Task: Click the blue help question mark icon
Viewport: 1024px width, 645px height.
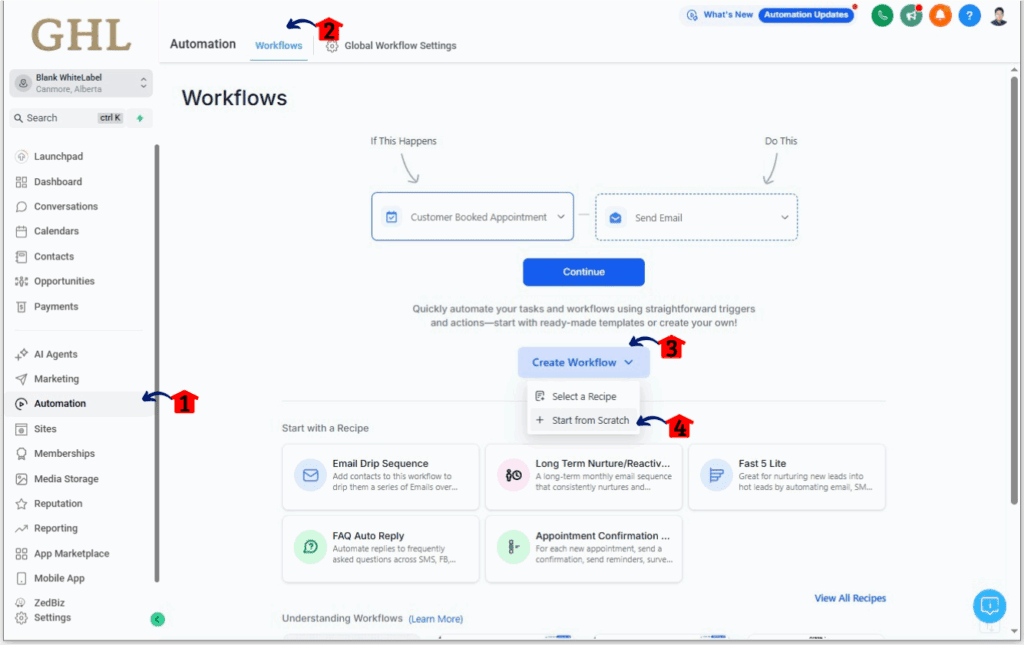Action: (969, 15)
